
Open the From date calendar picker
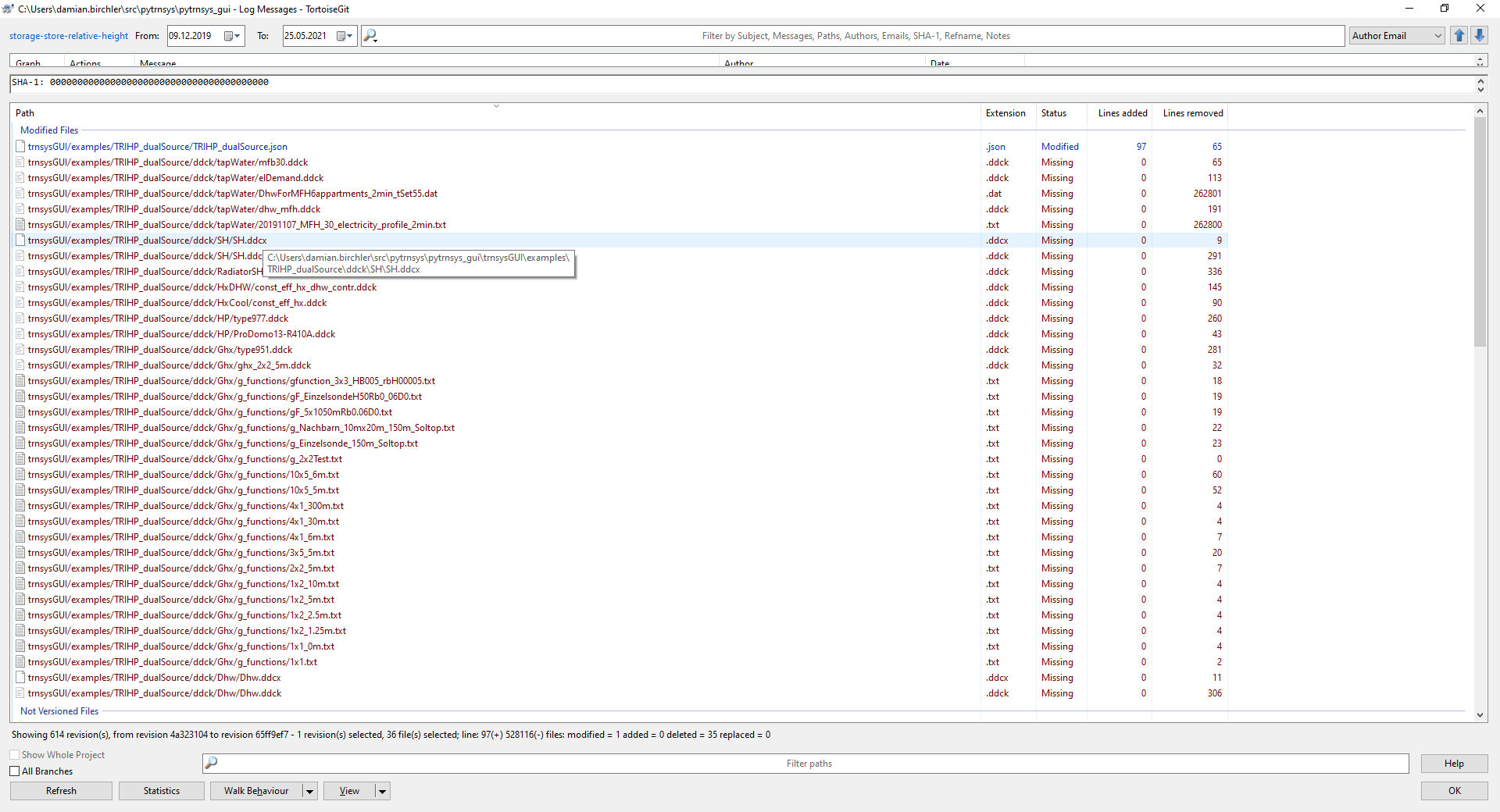pos(231,35)
